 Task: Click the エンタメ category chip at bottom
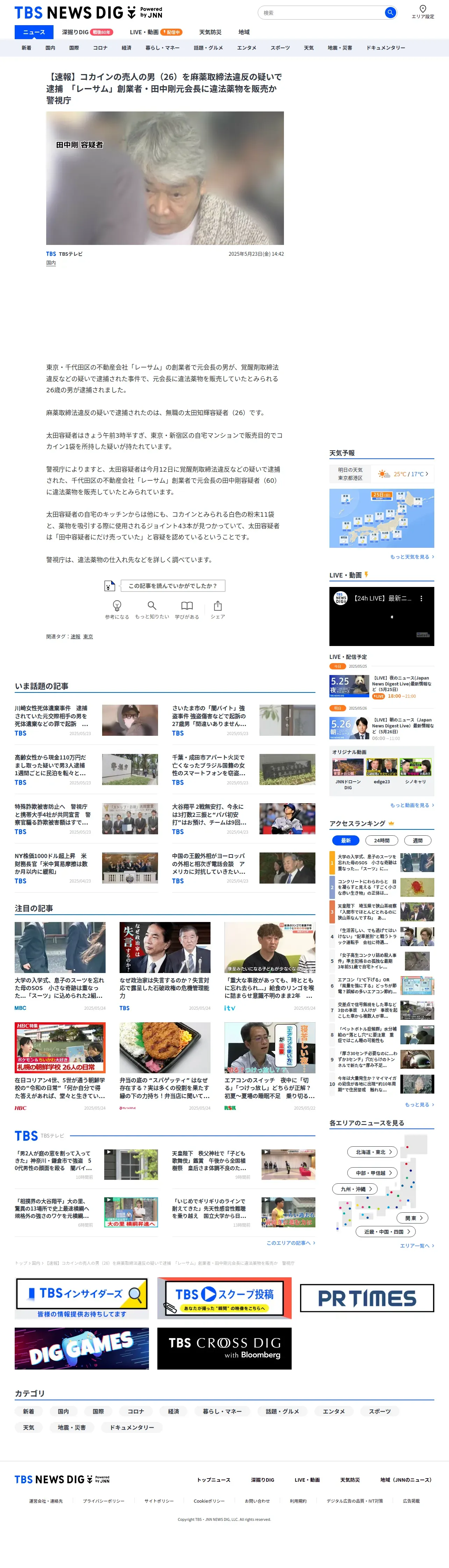pyautogui.click(x=334, y=1411)
